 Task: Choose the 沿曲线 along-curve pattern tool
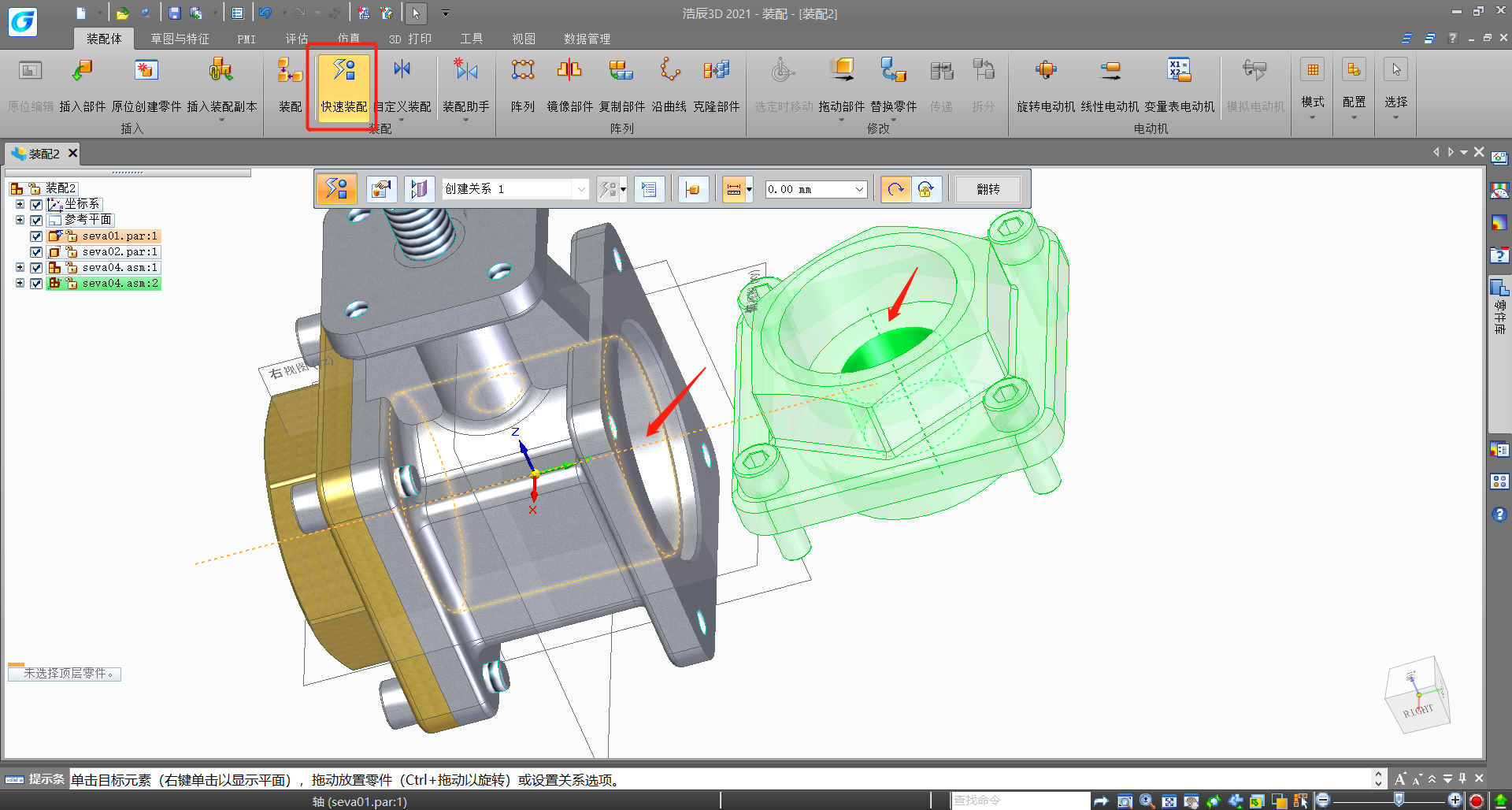[x=669, y=84]
